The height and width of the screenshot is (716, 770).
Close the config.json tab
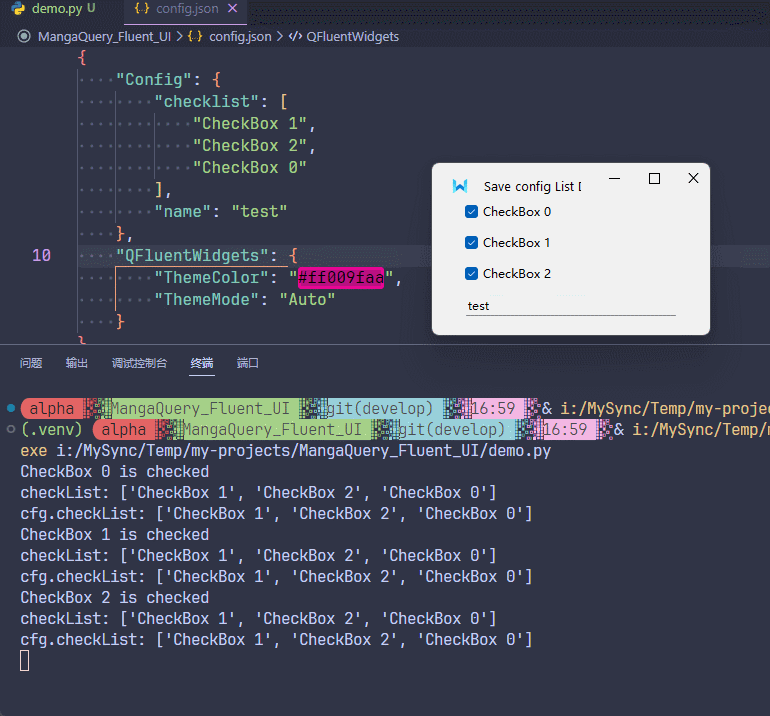pos(233,8)
